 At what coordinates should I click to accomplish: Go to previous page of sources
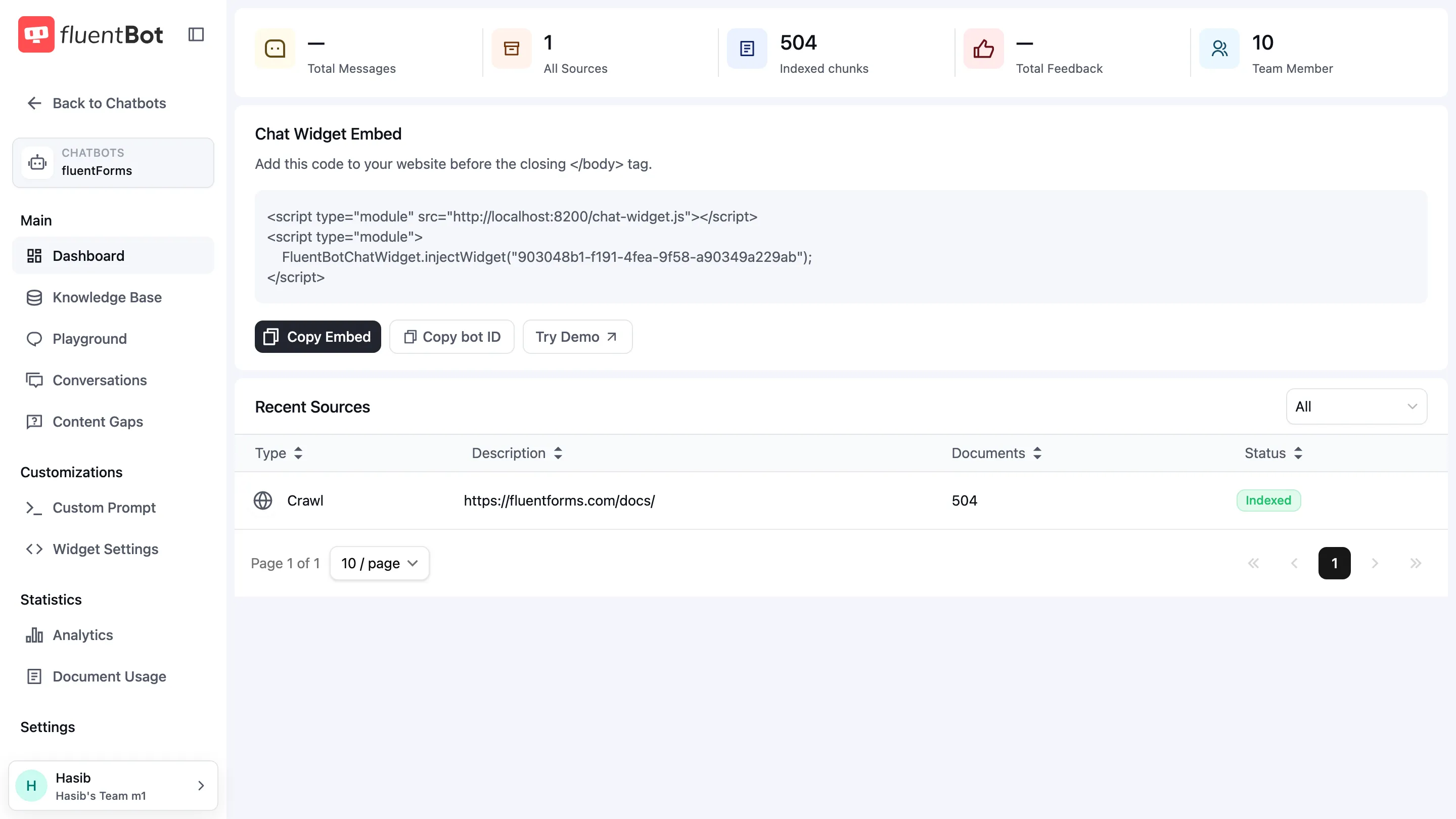tap(1294, 563)
